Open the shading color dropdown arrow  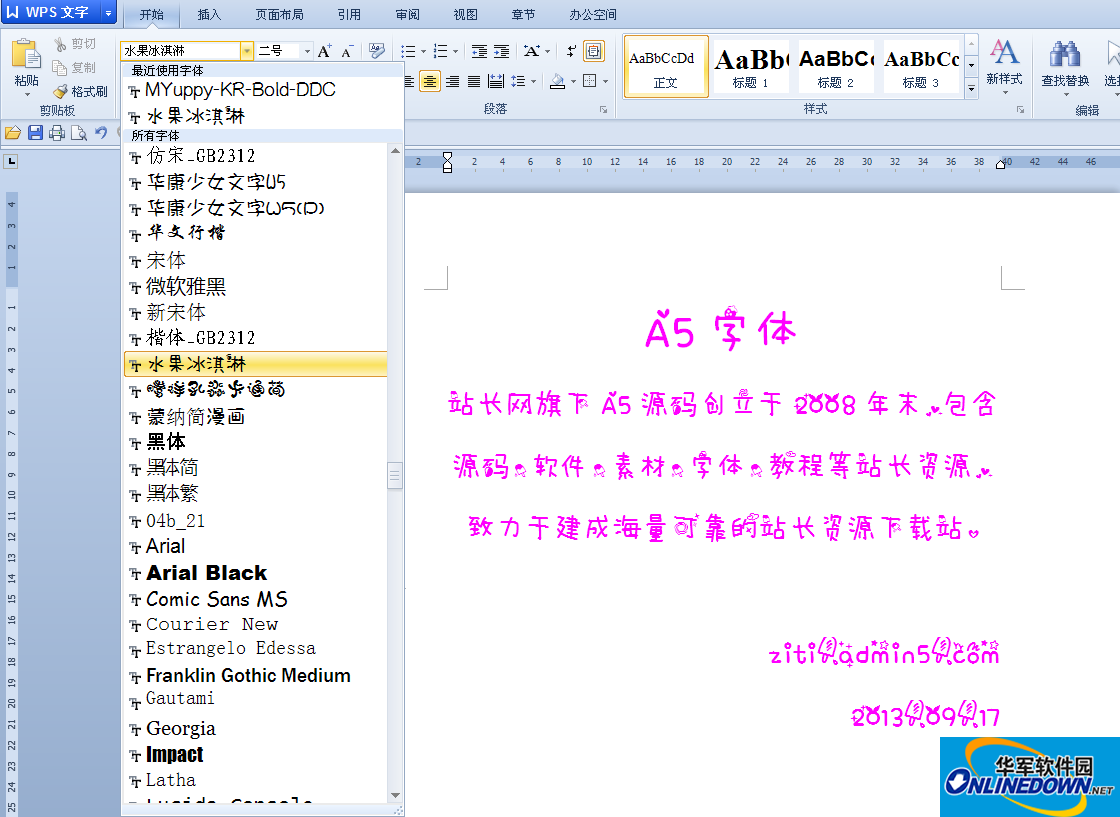click(573, 81)
